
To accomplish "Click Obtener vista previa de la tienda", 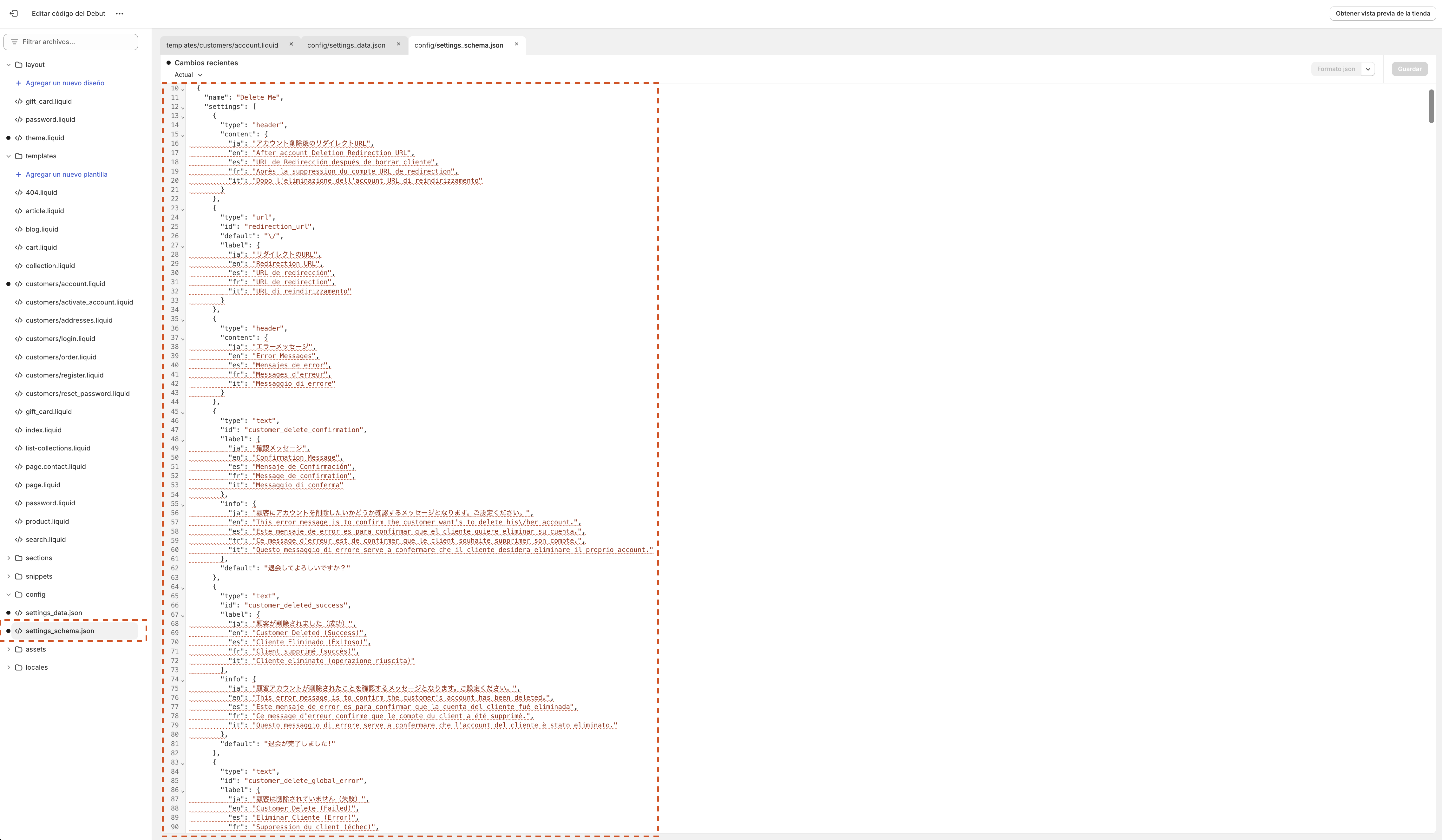I will point(1382,13).
